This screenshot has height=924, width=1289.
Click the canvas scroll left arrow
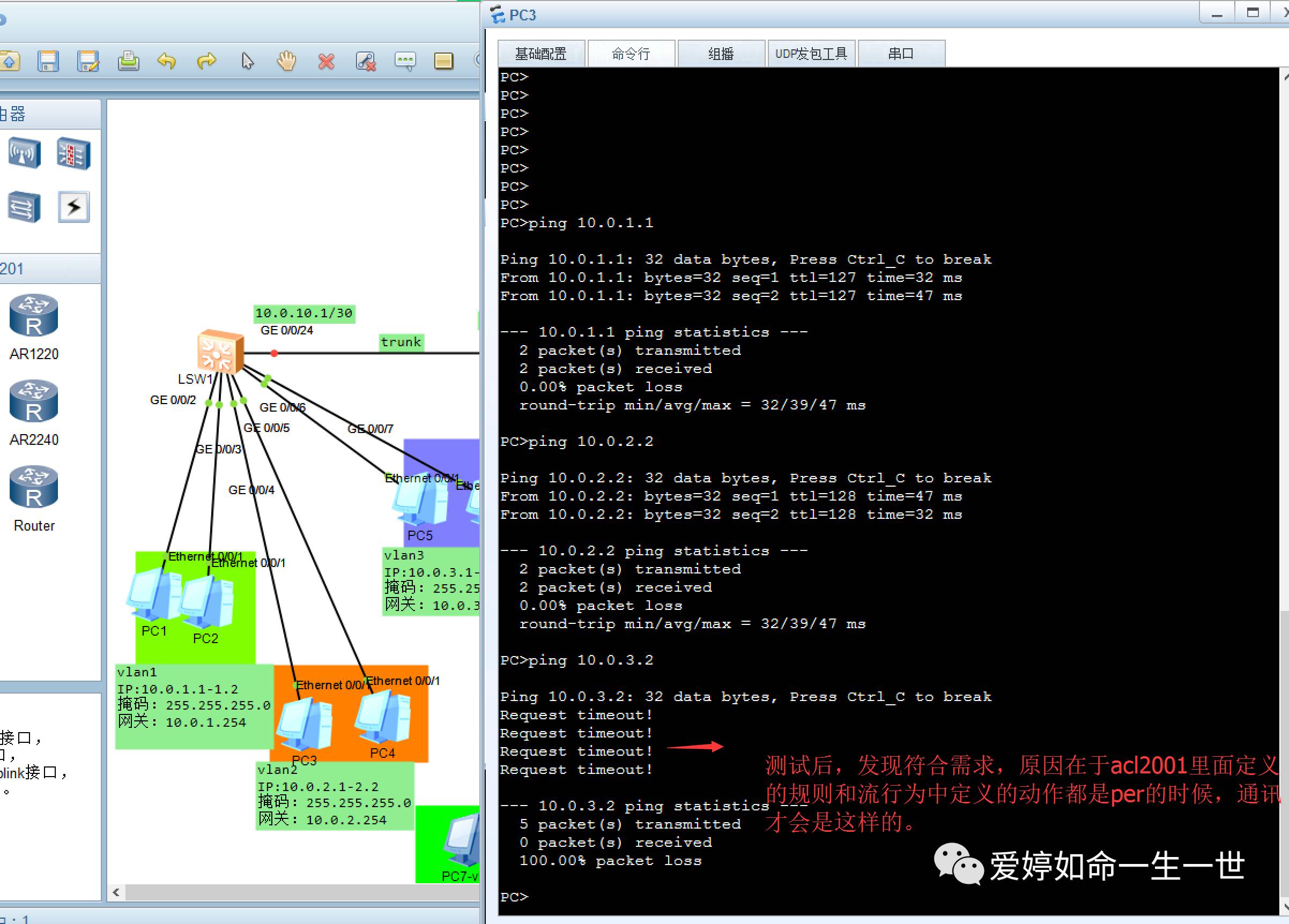point(116,892)
